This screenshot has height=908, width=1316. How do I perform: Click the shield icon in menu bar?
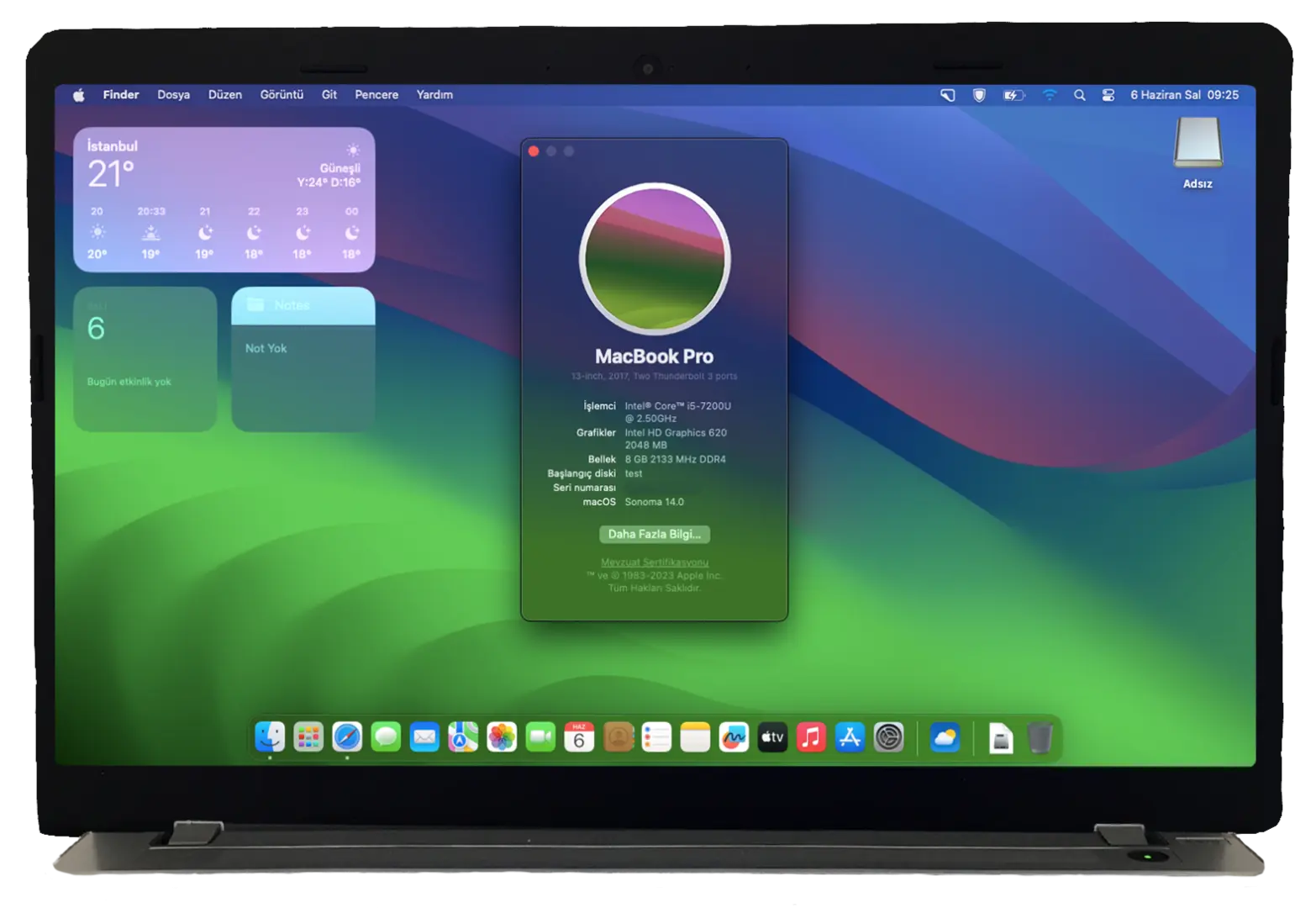tap(979, 95)
